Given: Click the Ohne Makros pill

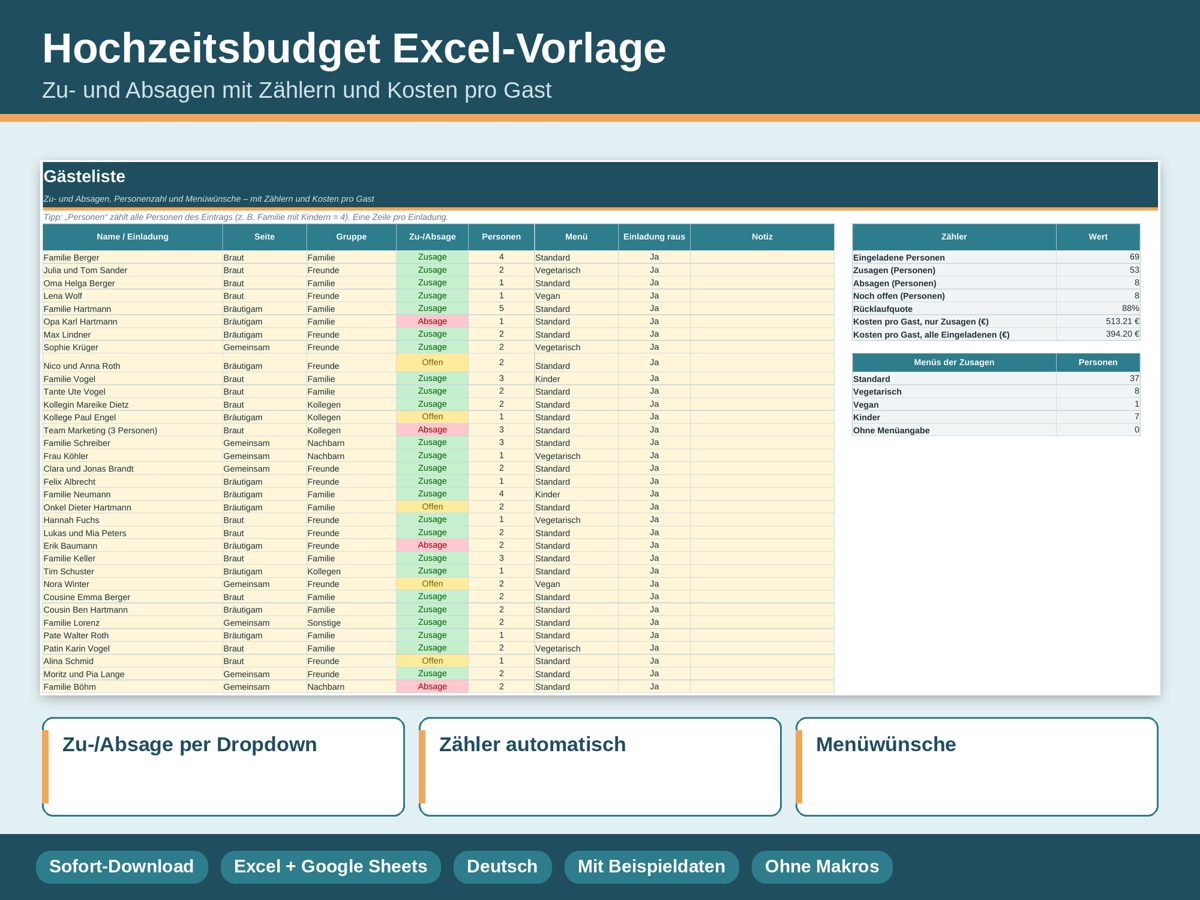Looking at the screenshot, I should point(822,867).
